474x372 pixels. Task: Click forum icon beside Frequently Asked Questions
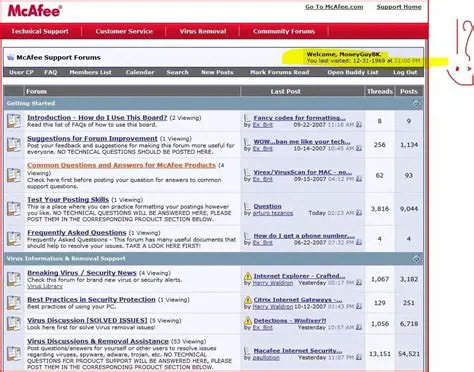[x=14, y=239]
